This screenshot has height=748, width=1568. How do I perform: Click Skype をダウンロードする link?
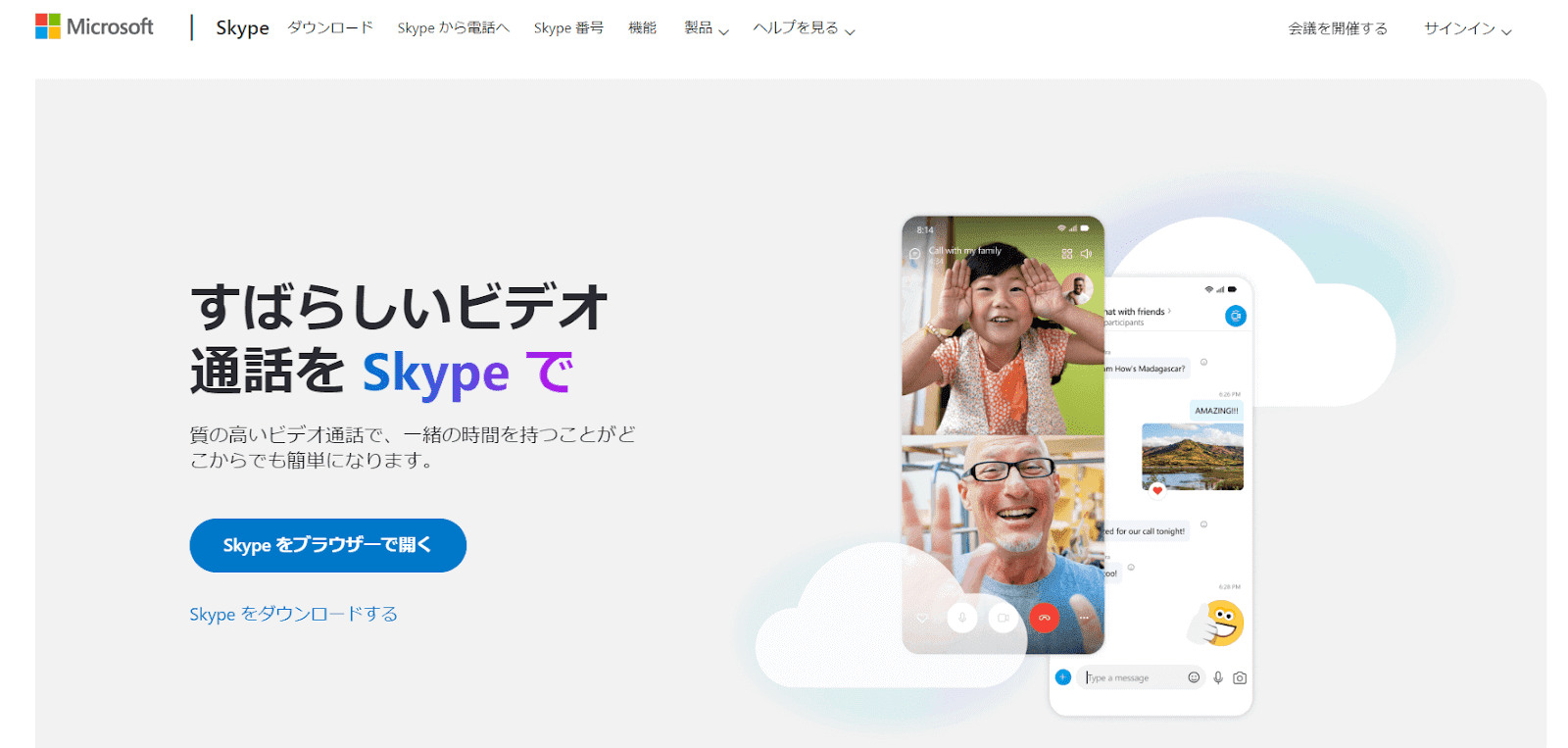click(293, 614)
